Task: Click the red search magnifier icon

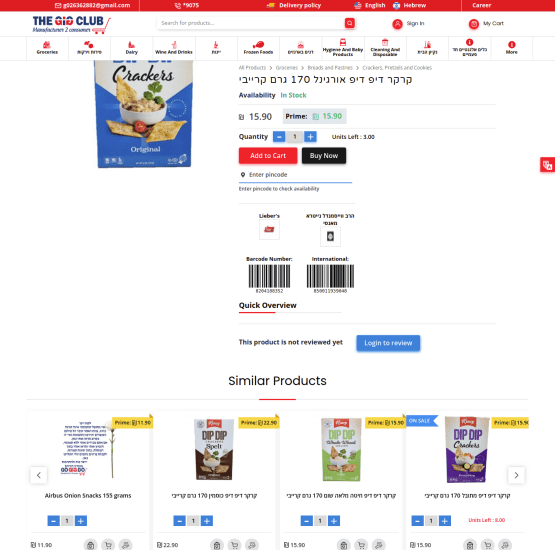Action: 349,23
